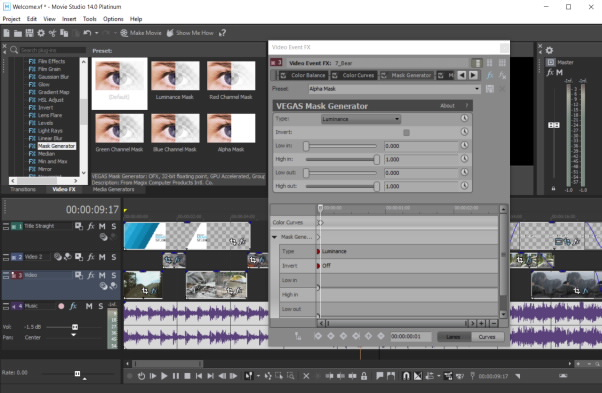Select the Color Curves plug-in button
This screenshot has width=602, height=393.
point(354,75)
